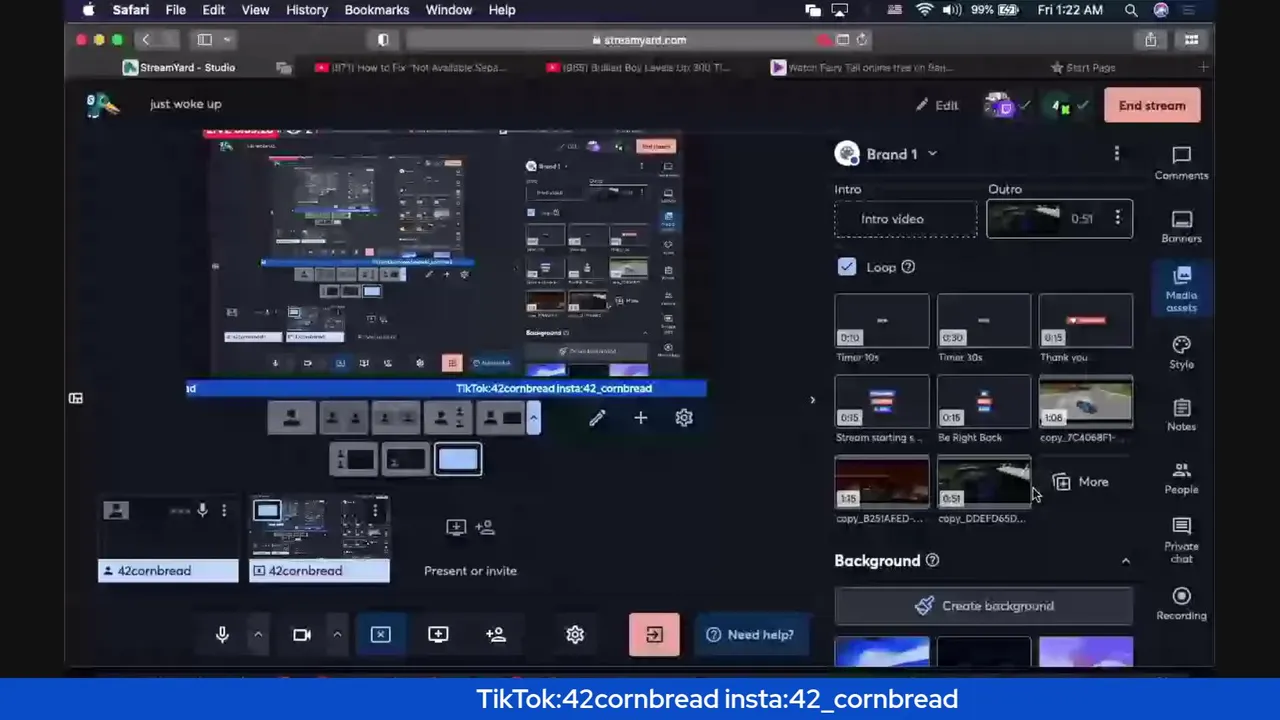Open the People panel

coord(1181,478)
